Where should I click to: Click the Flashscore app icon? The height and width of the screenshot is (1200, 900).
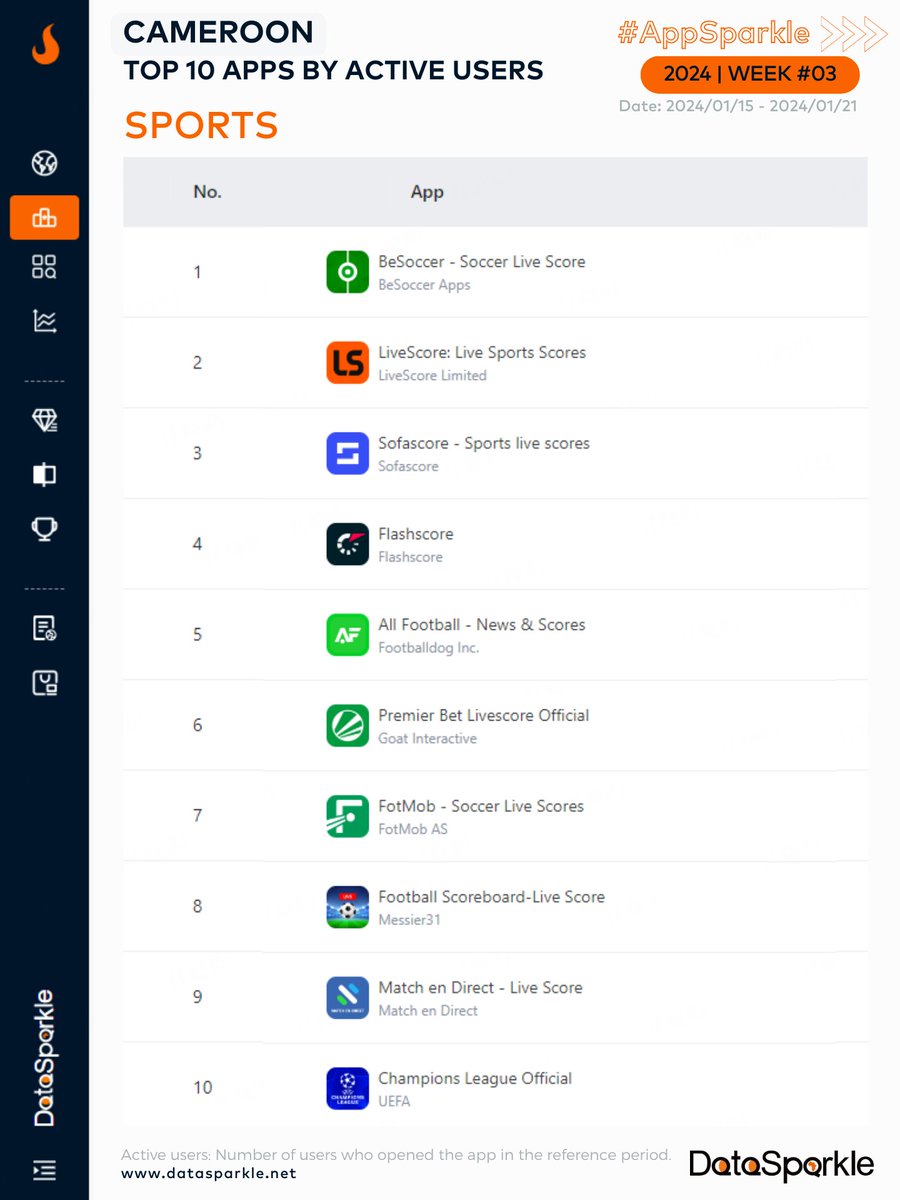[348, 544]
